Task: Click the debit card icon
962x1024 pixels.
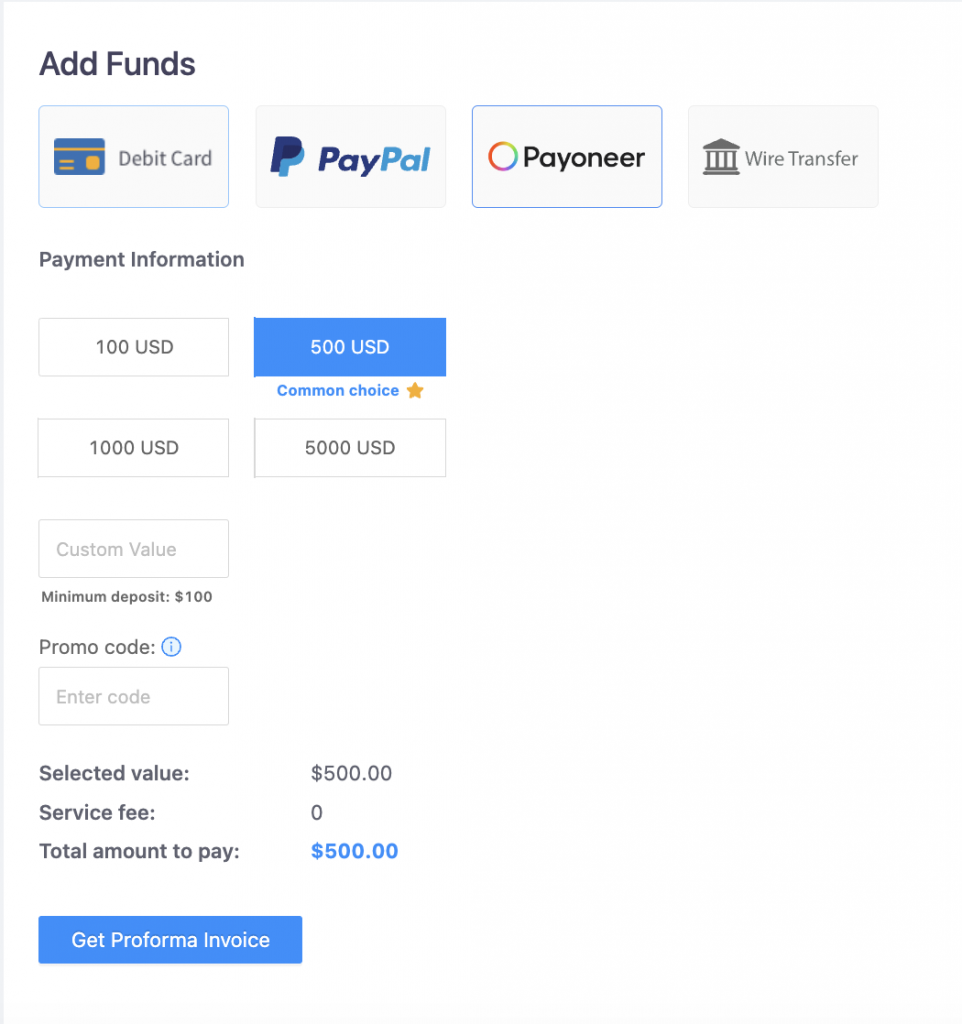Action: pyautogui.click(x=80, y=157)
